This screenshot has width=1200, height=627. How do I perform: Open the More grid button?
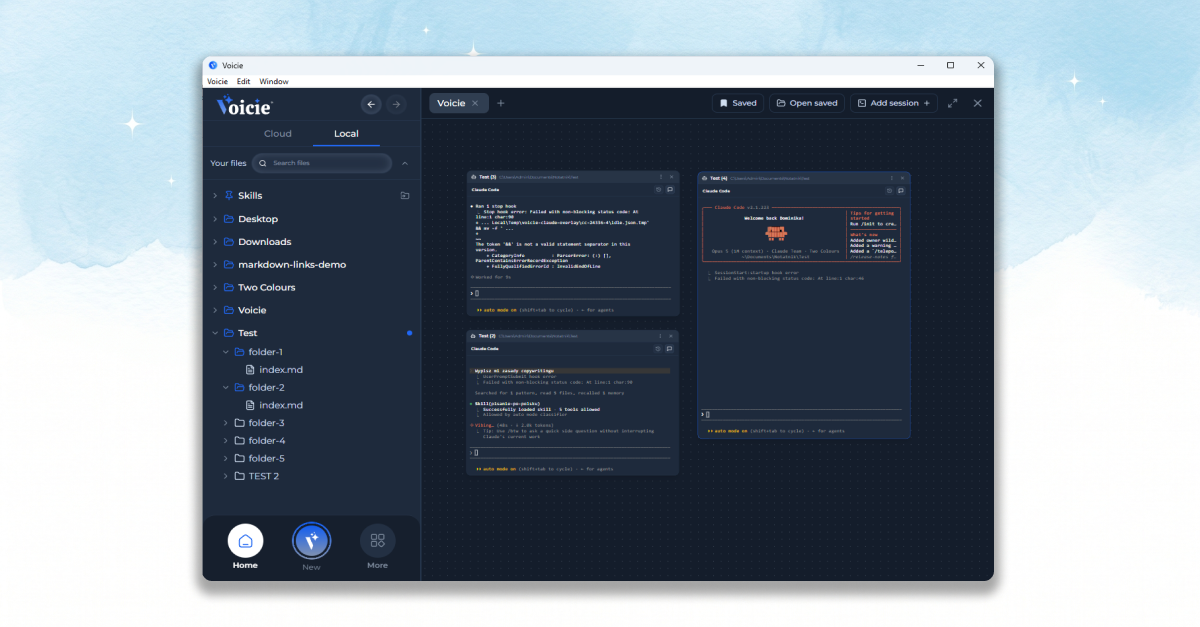coord(377,541)
